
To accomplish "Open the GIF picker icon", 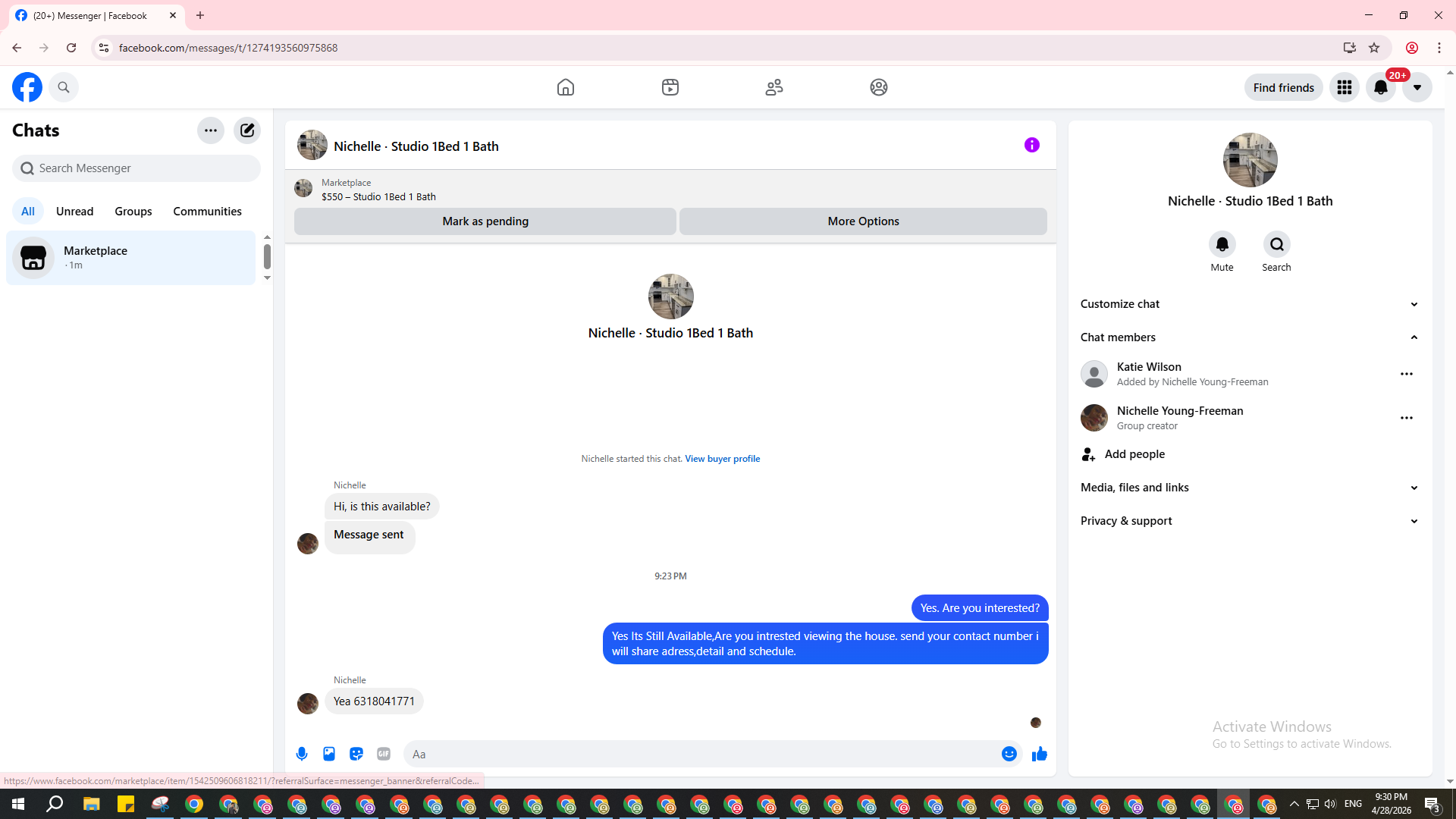I will [x=384, y=754].
